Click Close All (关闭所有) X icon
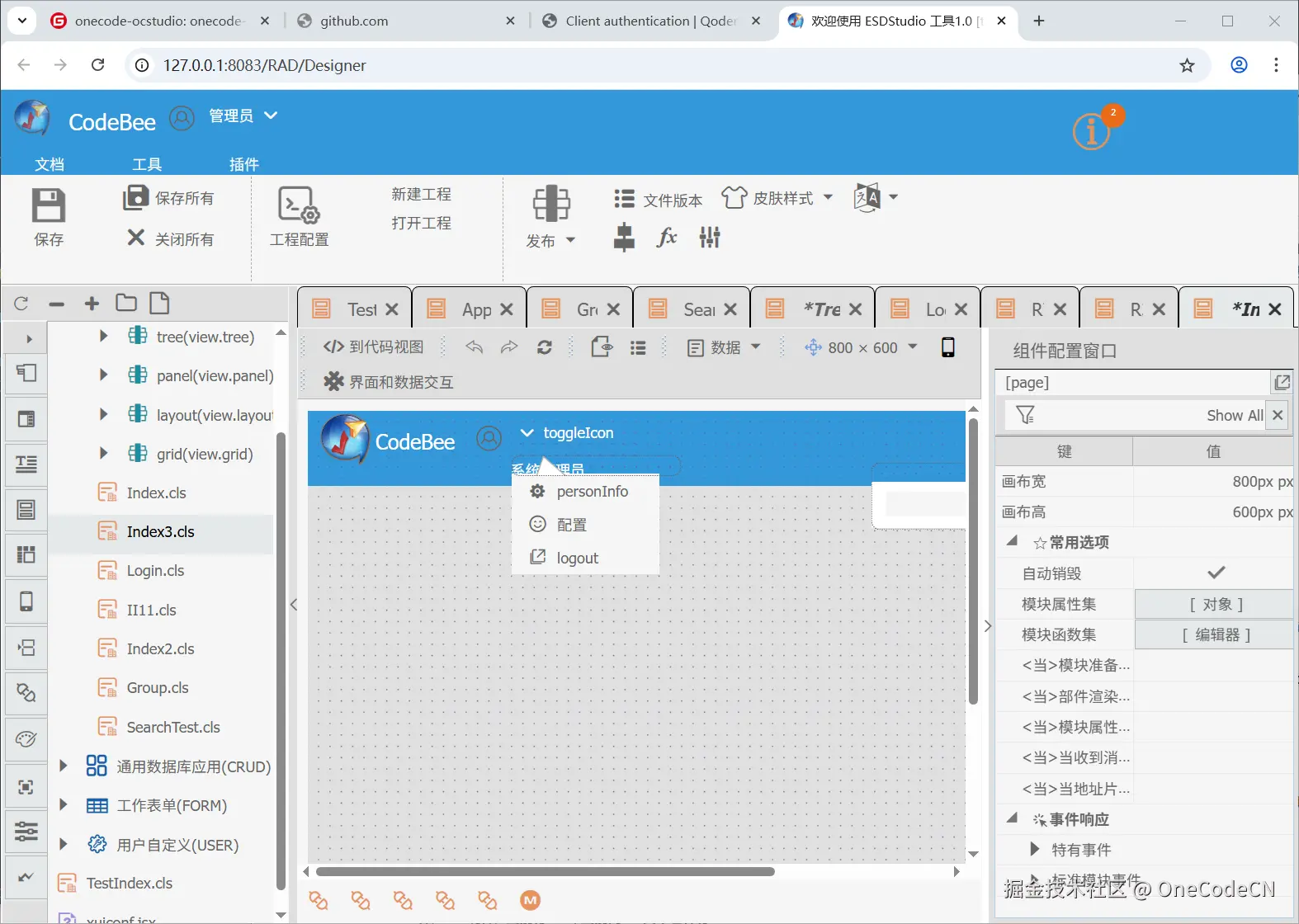 click(x=136, y=238)
